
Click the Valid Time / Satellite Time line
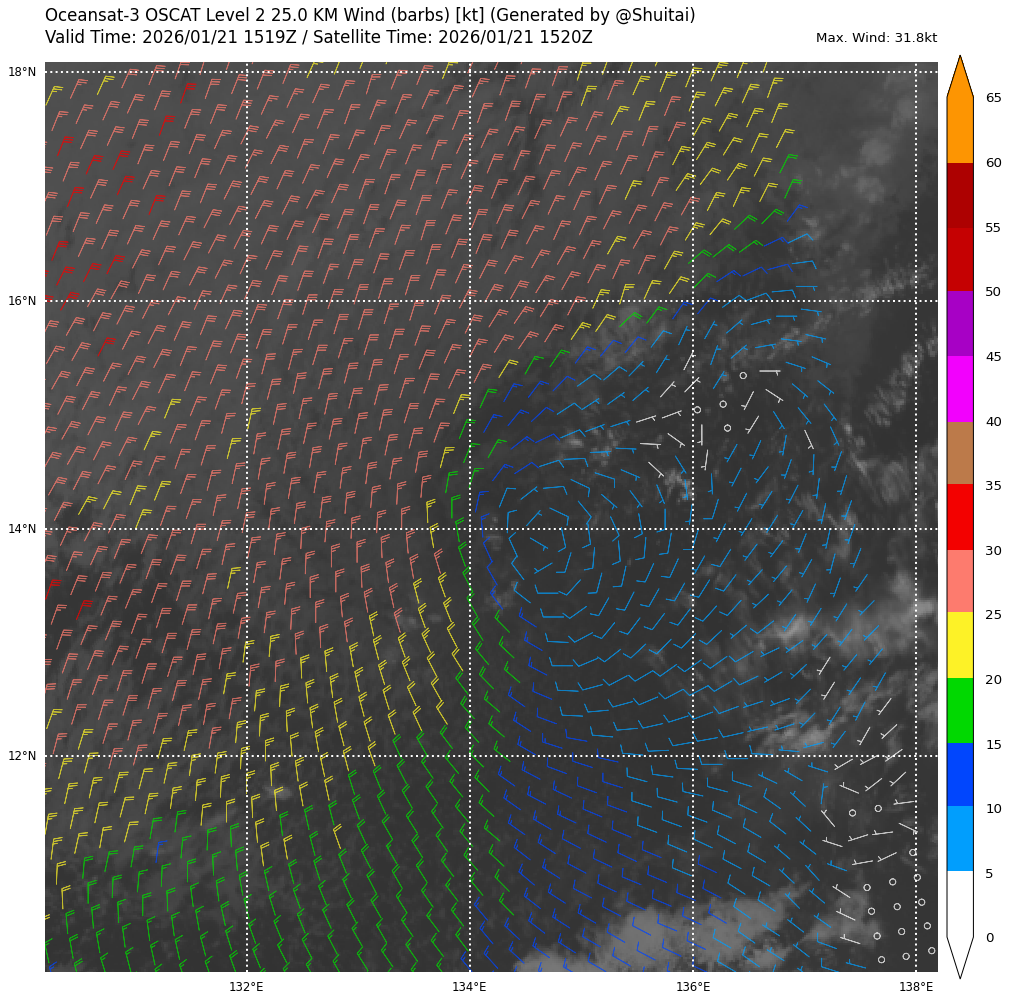(318, 38)
